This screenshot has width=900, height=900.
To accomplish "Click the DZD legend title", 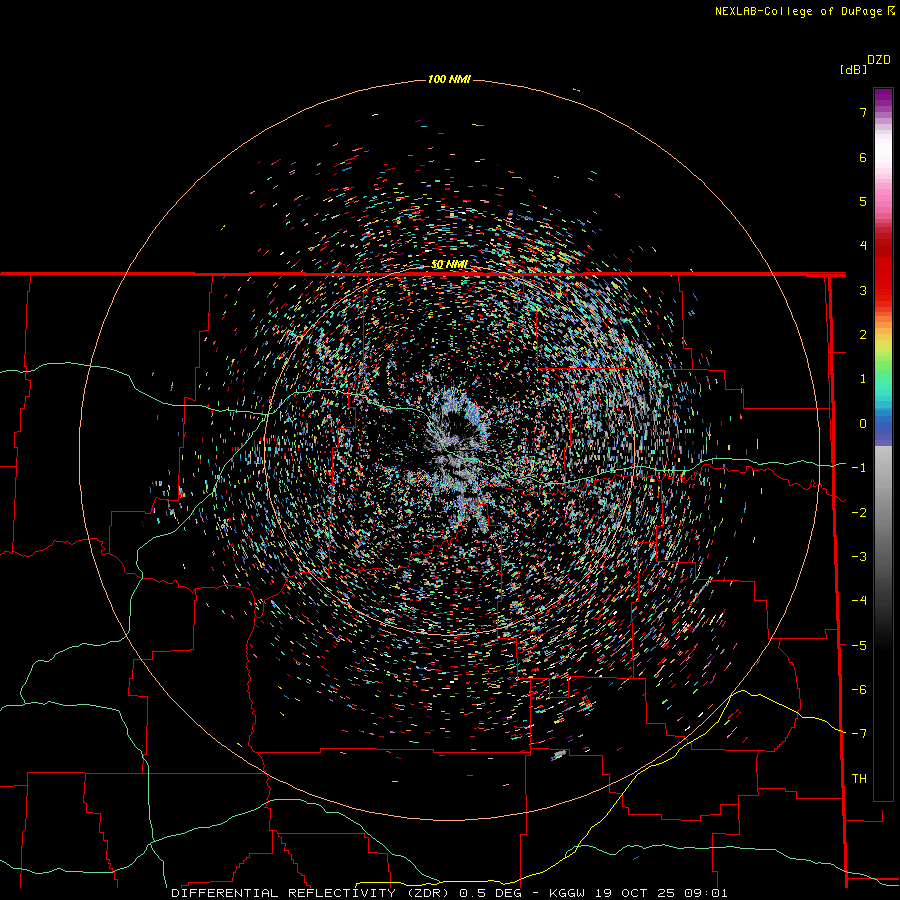I will tap(879, 60).
